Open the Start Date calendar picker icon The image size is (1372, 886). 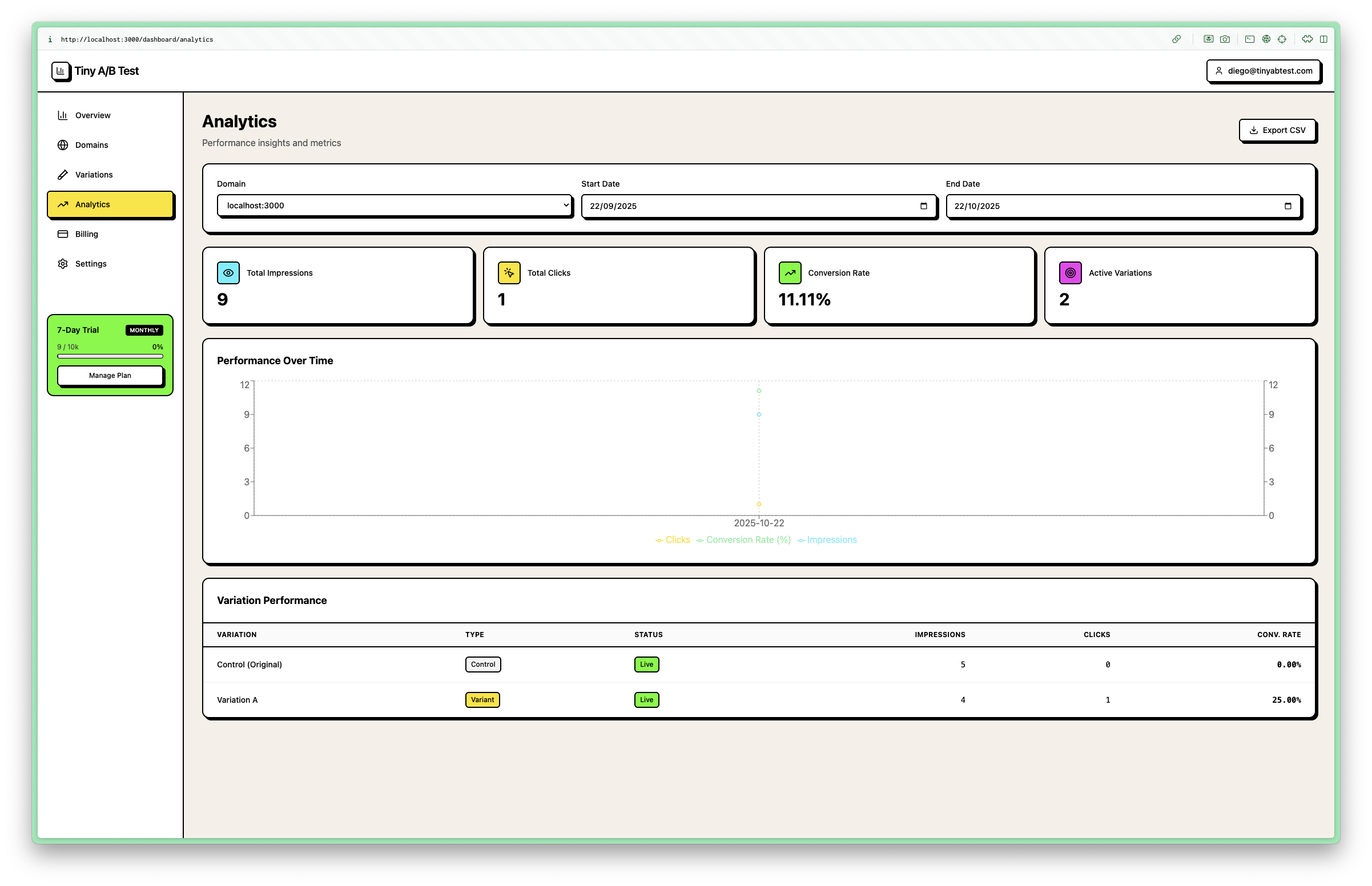click(923, 206)
